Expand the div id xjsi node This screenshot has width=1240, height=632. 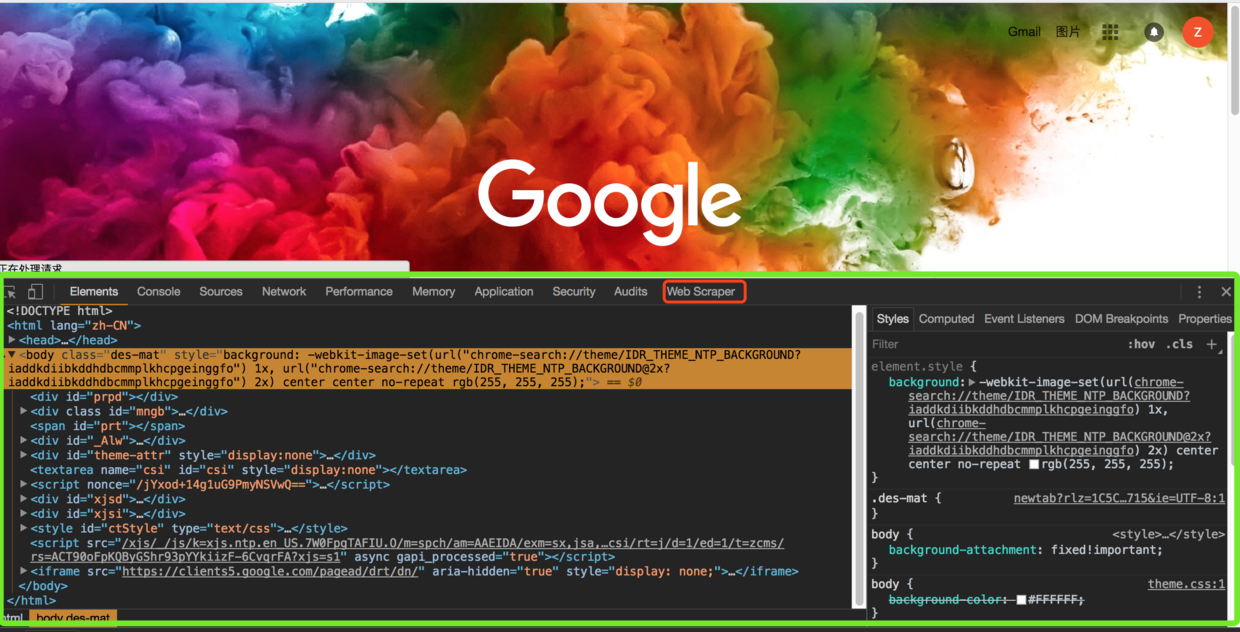tap(24, 514)
